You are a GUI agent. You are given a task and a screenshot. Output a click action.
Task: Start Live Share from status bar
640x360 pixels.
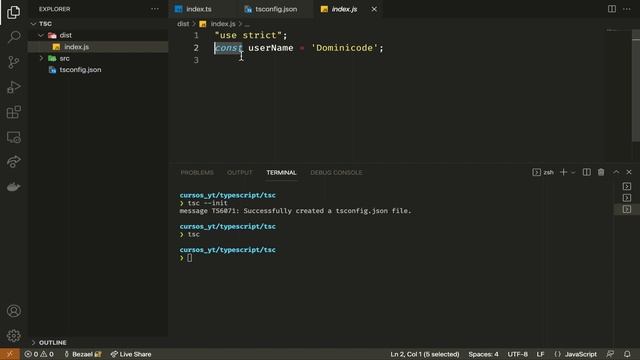[x=131, y=354]
